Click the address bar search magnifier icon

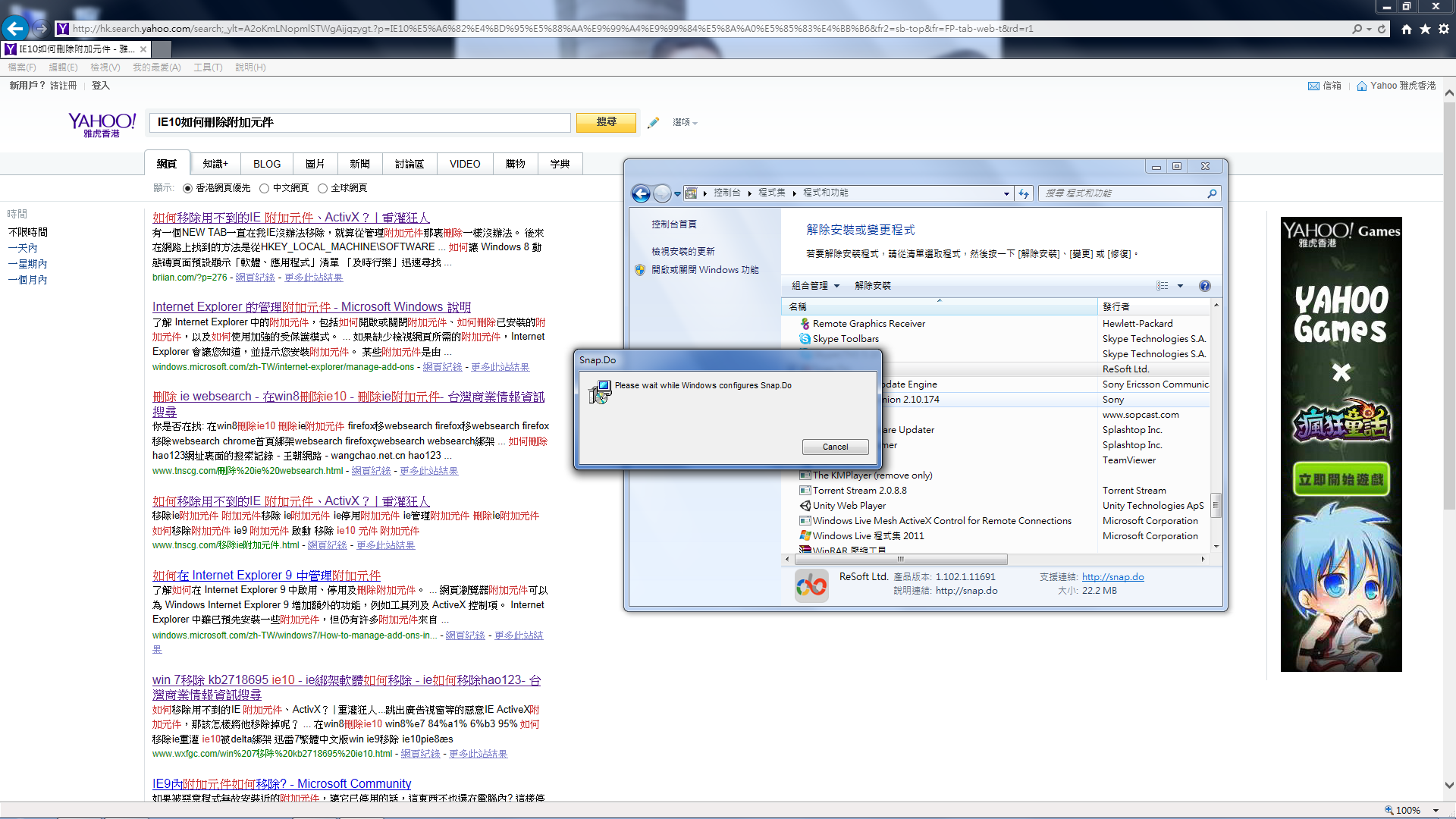click(x=1357, y=29)
